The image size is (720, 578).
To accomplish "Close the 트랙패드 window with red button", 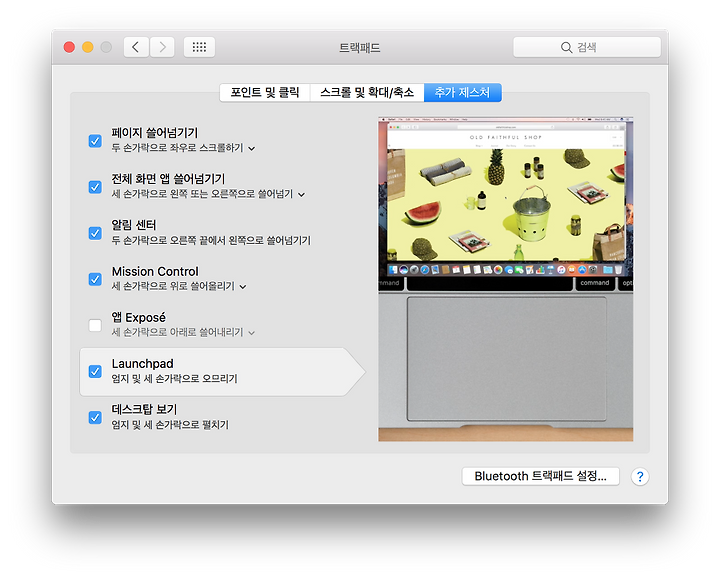I will pos(69,47).
